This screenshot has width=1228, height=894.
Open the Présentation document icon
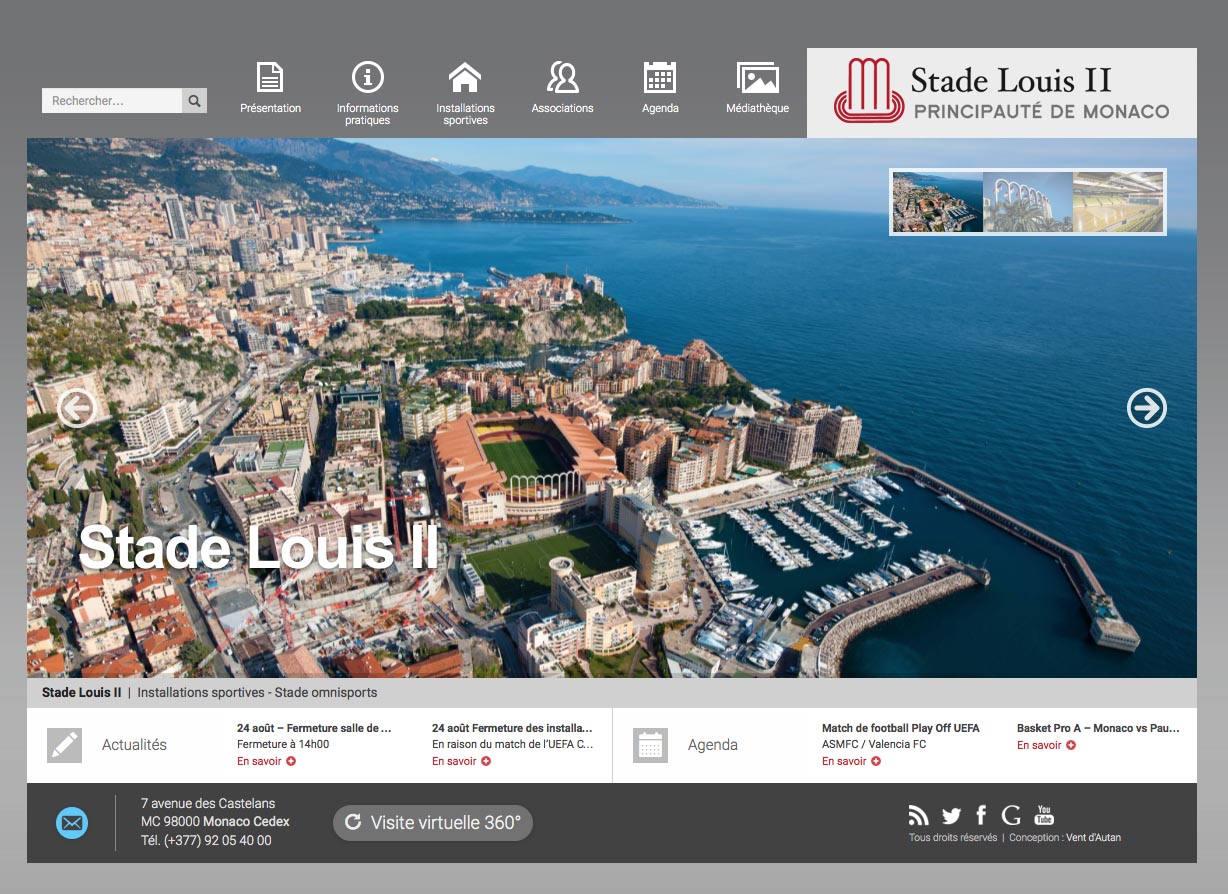[x=270, y=77]
